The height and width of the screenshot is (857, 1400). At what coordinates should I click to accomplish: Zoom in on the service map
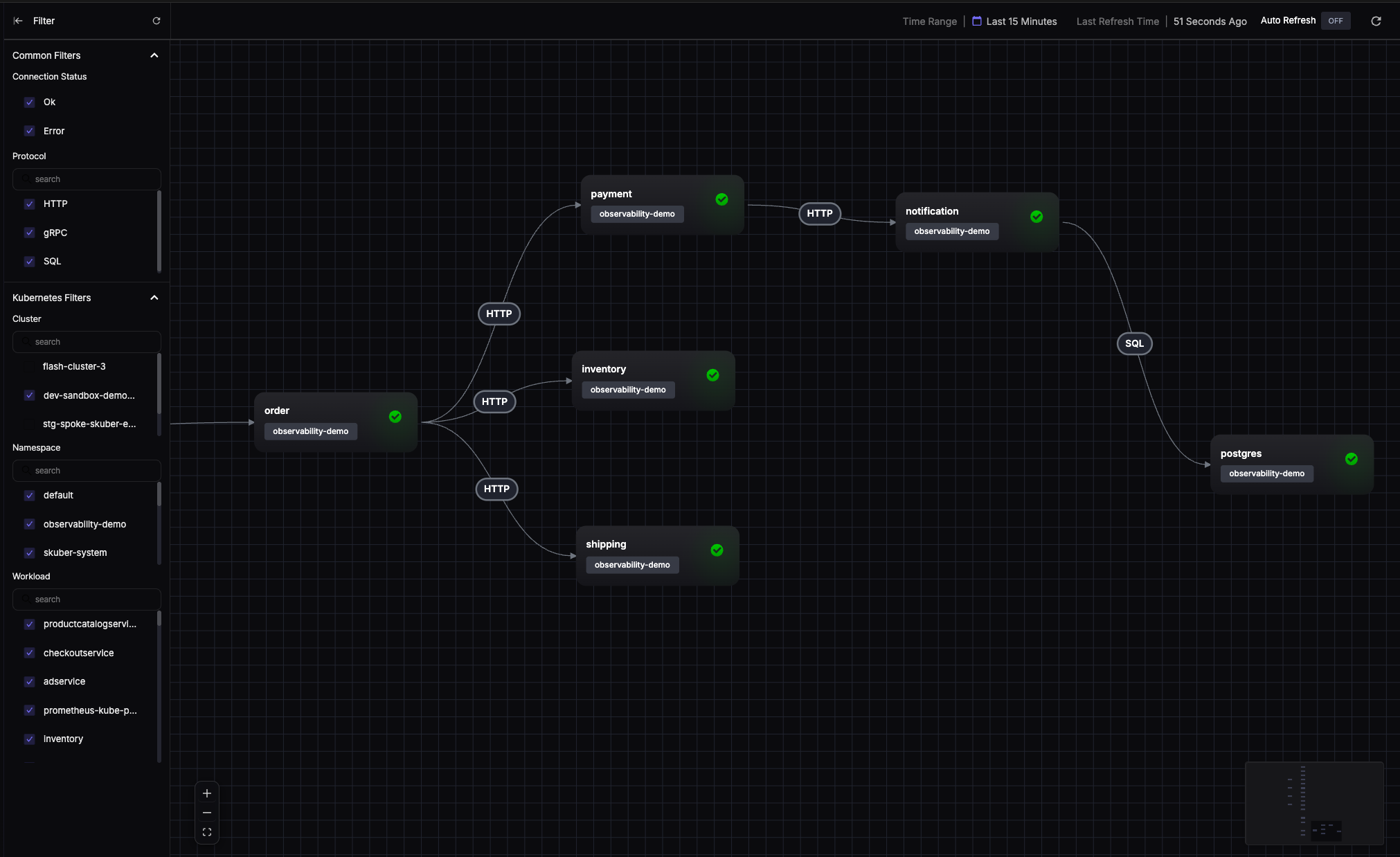coord(206,793)
